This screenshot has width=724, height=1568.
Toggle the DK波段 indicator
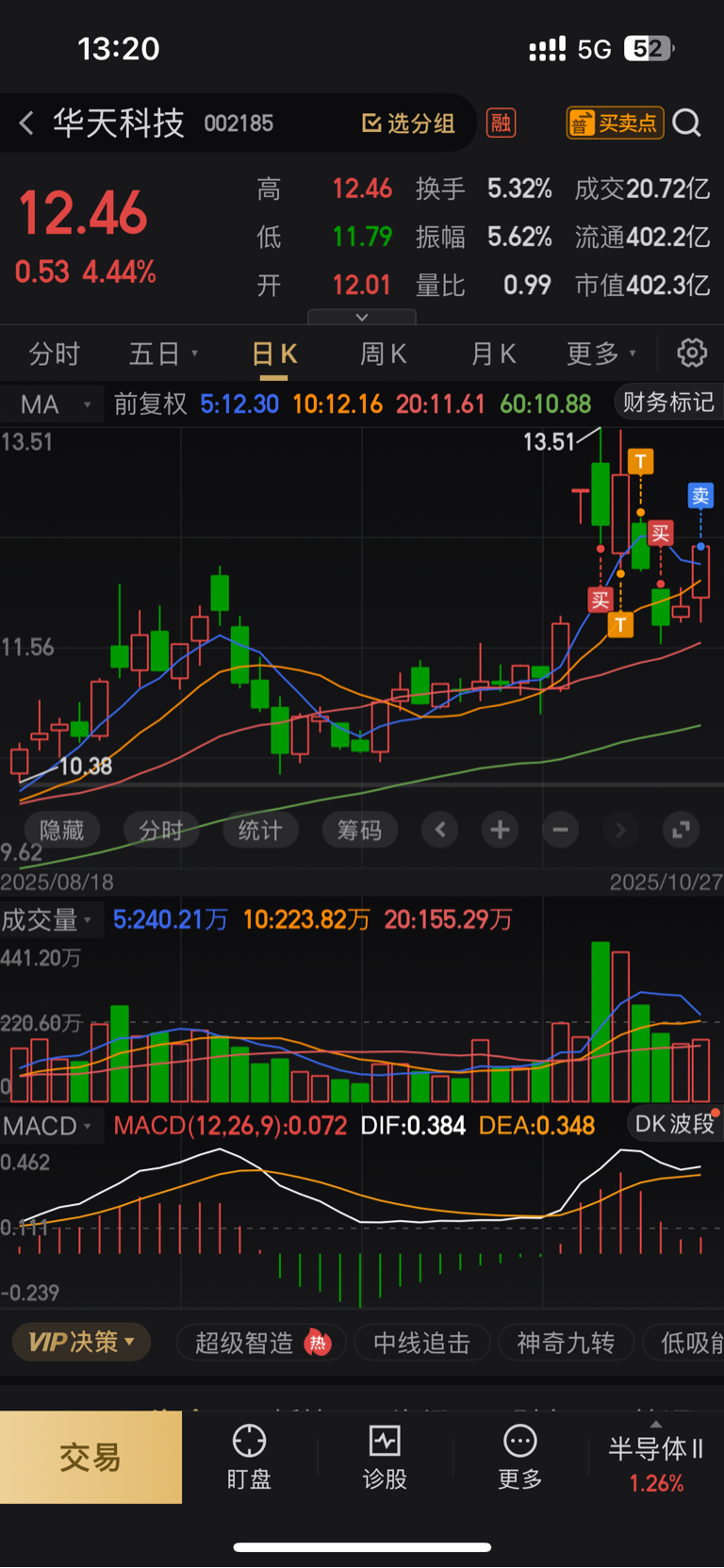click(674, 1124)
